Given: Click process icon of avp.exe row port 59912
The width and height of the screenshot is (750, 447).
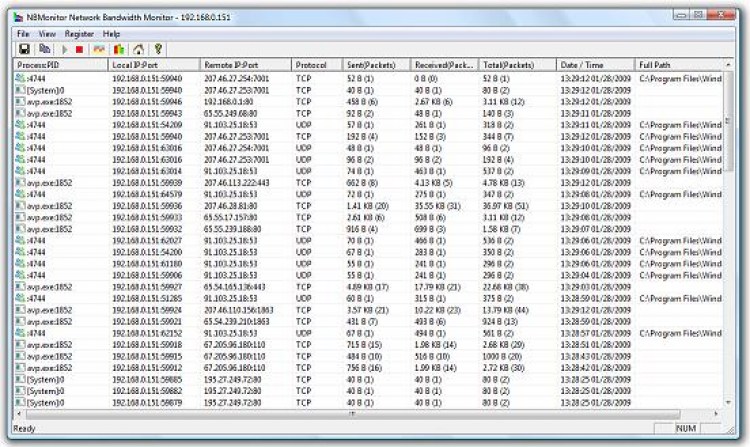Looking at the screenshot, I should click(x=20, y=368).
